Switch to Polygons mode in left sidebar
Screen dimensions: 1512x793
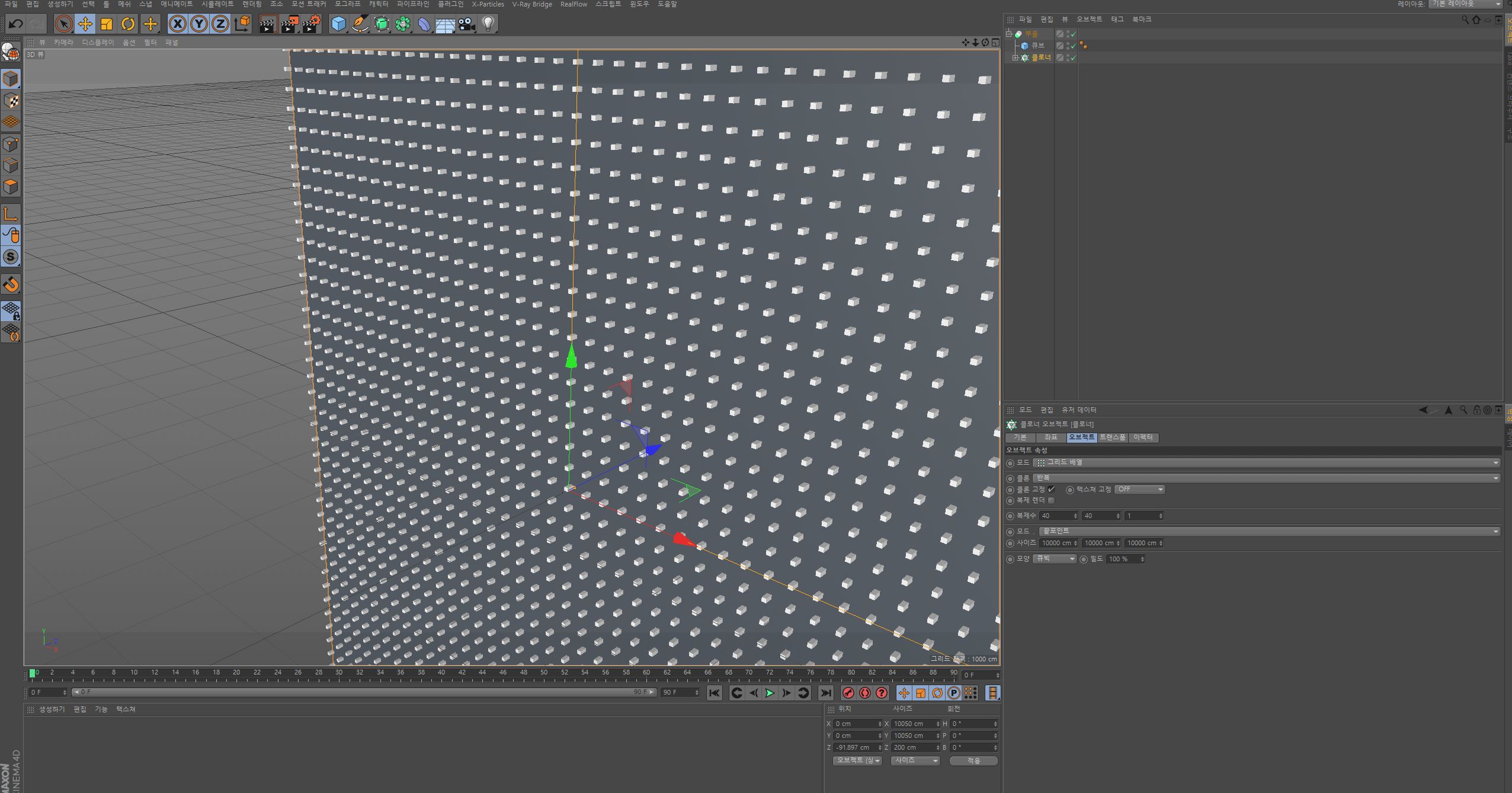(11, 187)
